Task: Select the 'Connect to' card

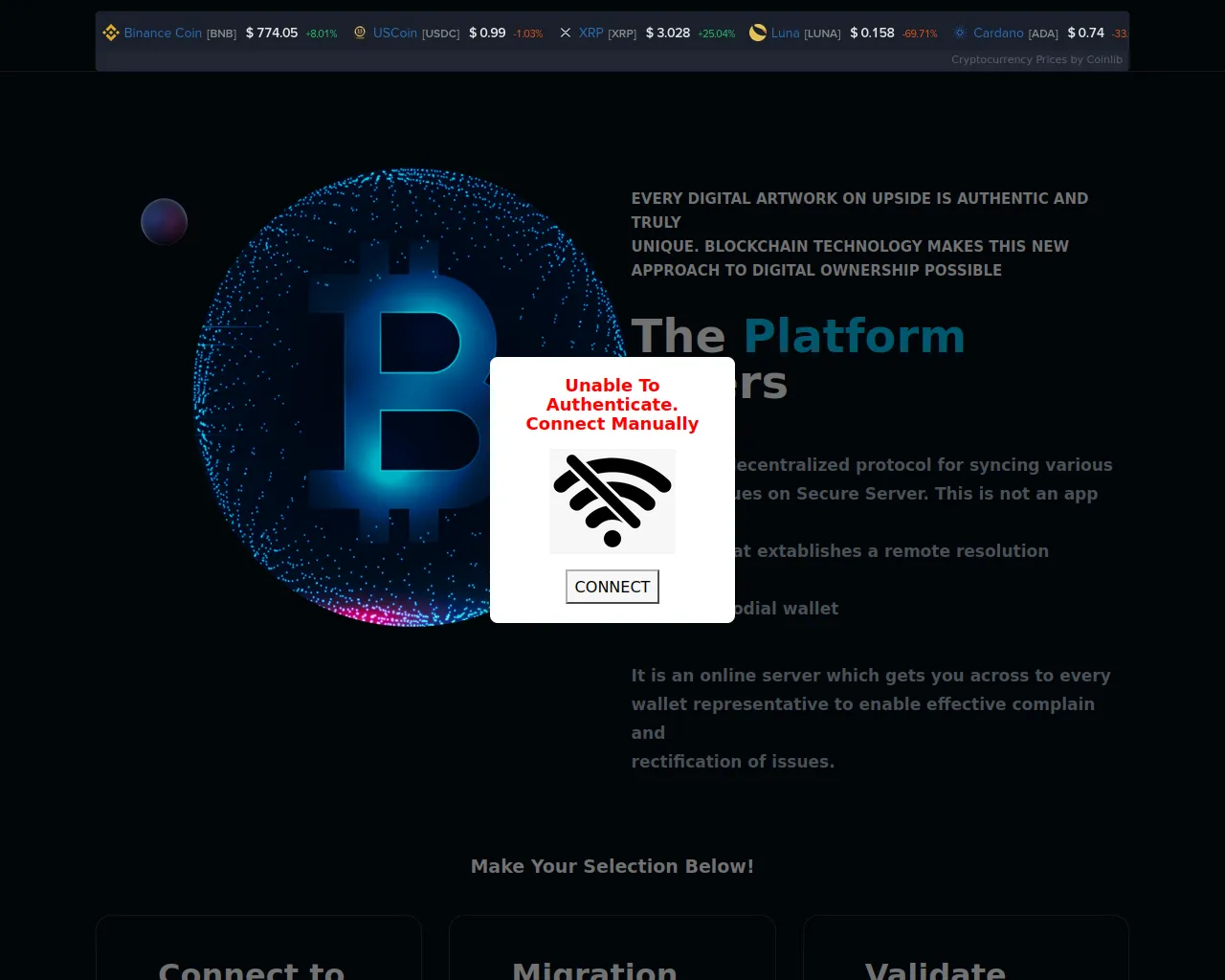Action: click(x=258, y=947)
